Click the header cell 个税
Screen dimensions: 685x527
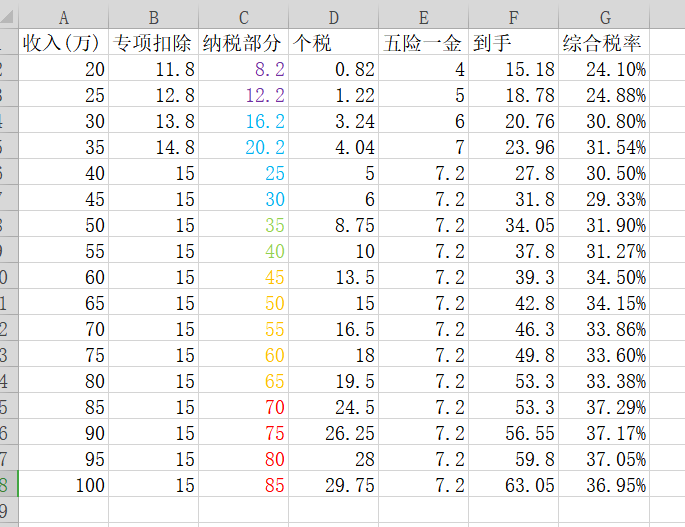coord(333,42)
